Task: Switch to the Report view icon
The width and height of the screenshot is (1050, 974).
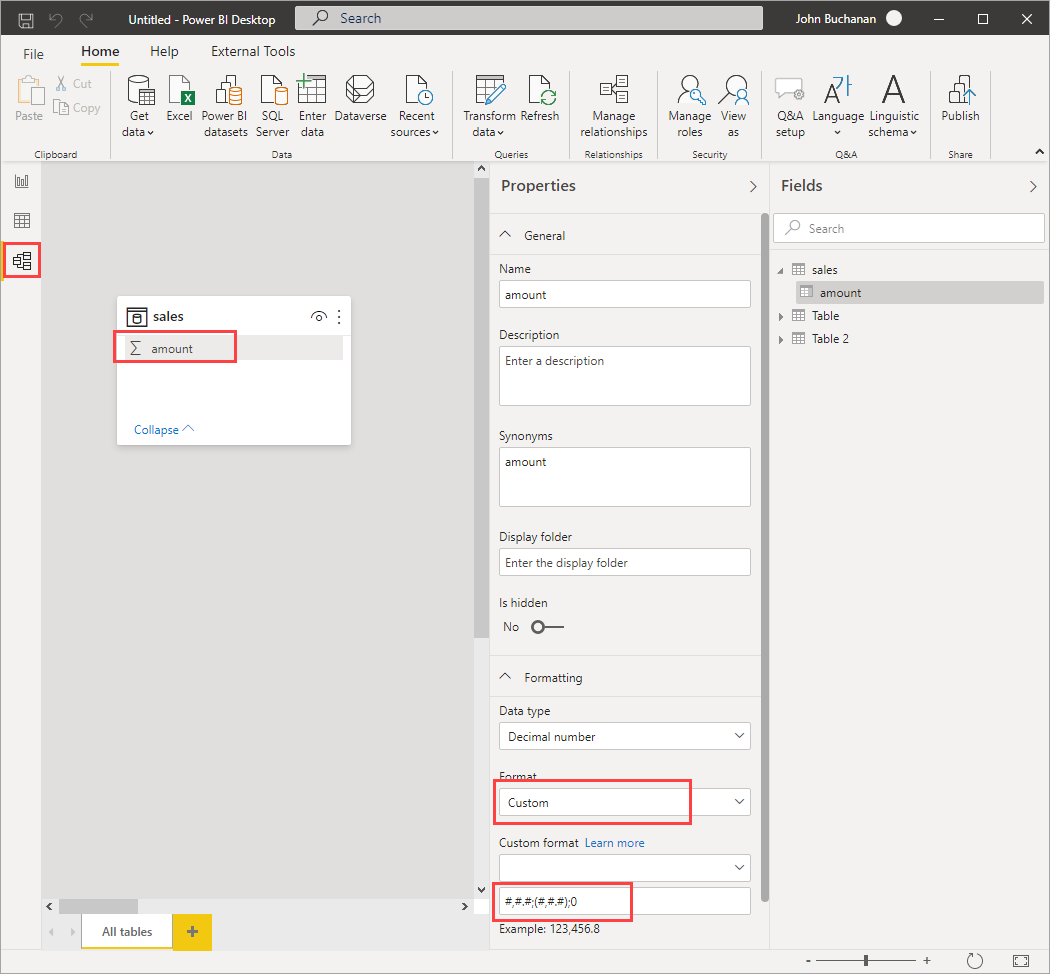Action: pyautogui.click(x=22, y=181)
